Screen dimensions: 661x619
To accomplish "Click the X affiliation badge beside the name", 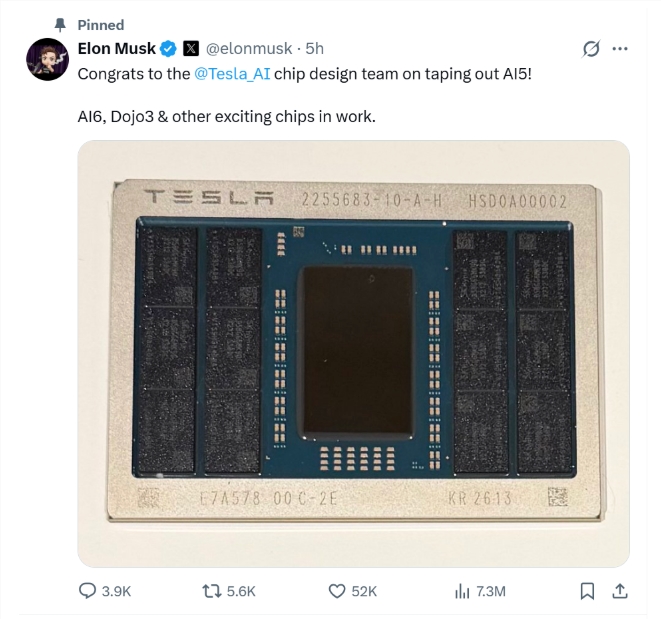I will (x=191, y=48).
